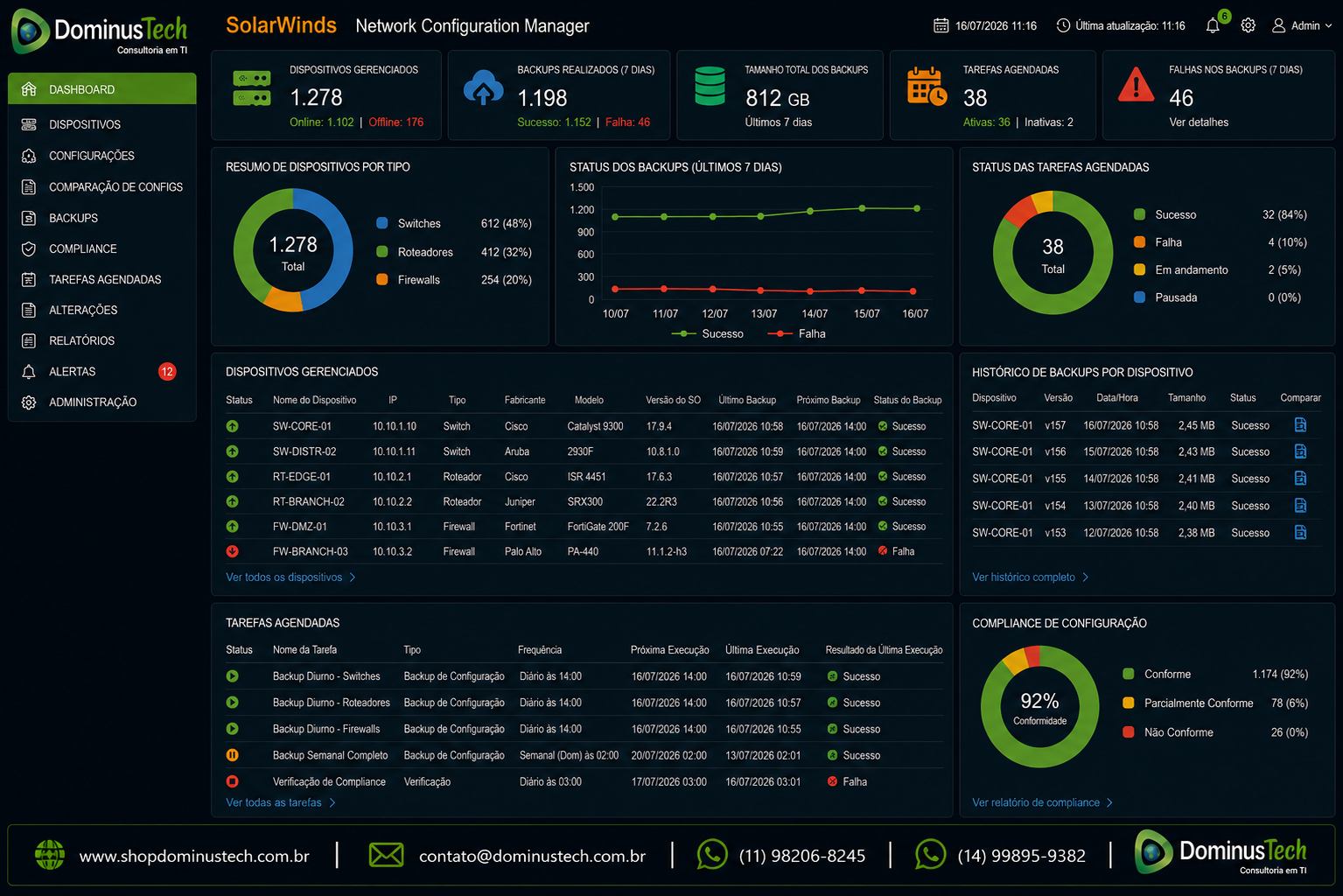Click Ativas: 36 under tarefas agendadas

point(987,122)
